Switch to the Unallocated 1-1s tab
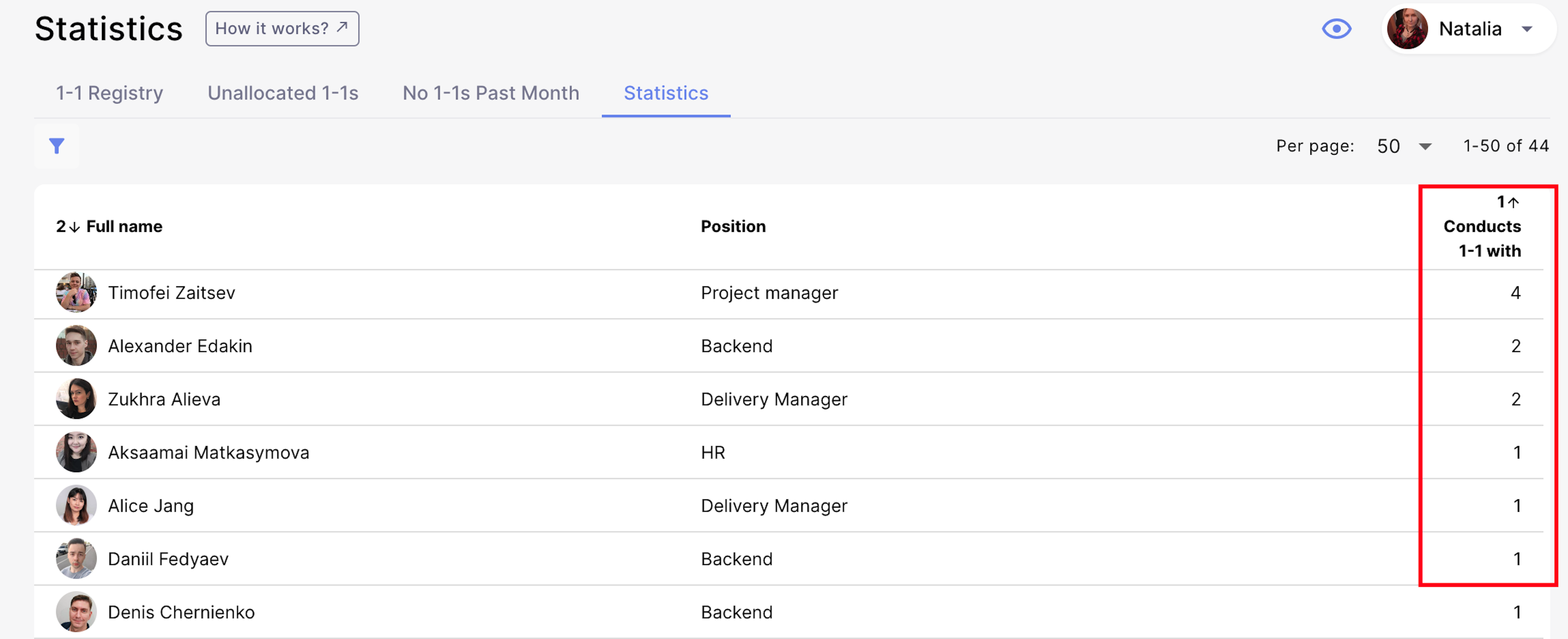The height and width of the screenshot is (639, 1568). pos(283,93)
